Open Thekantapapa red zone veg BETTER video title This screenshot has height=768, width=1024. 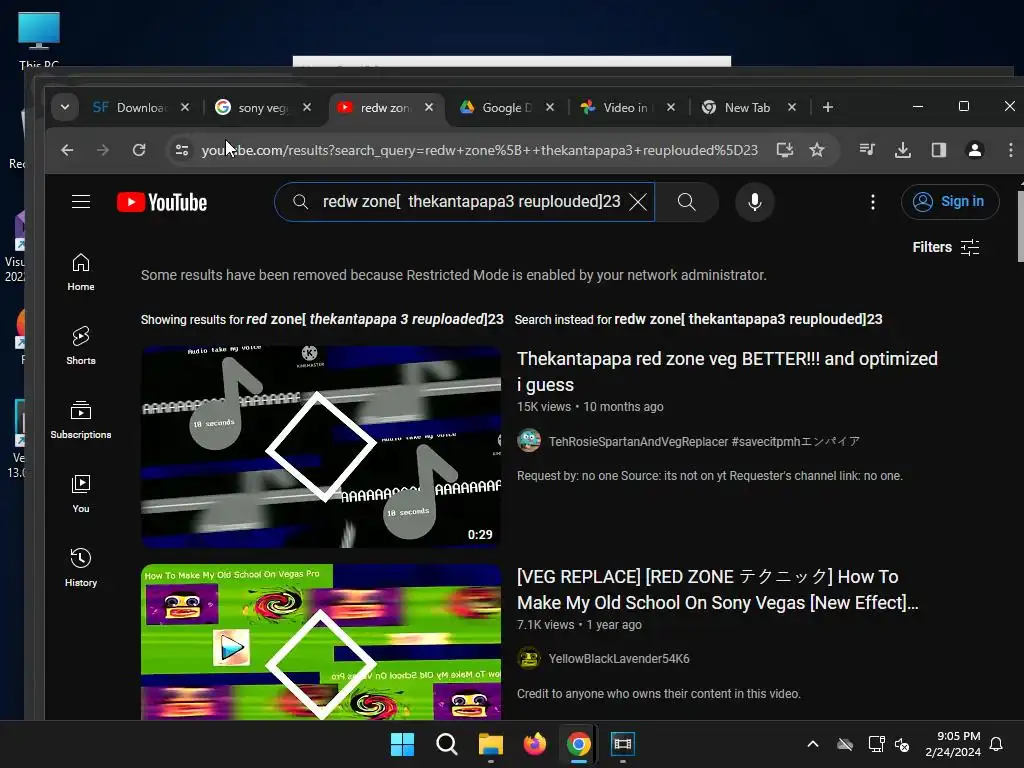coord(728,372)
